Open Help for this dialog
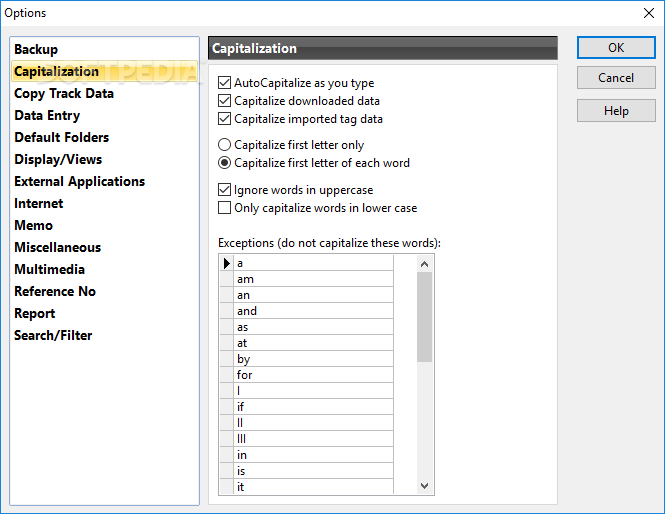 [x=616, y=112]
